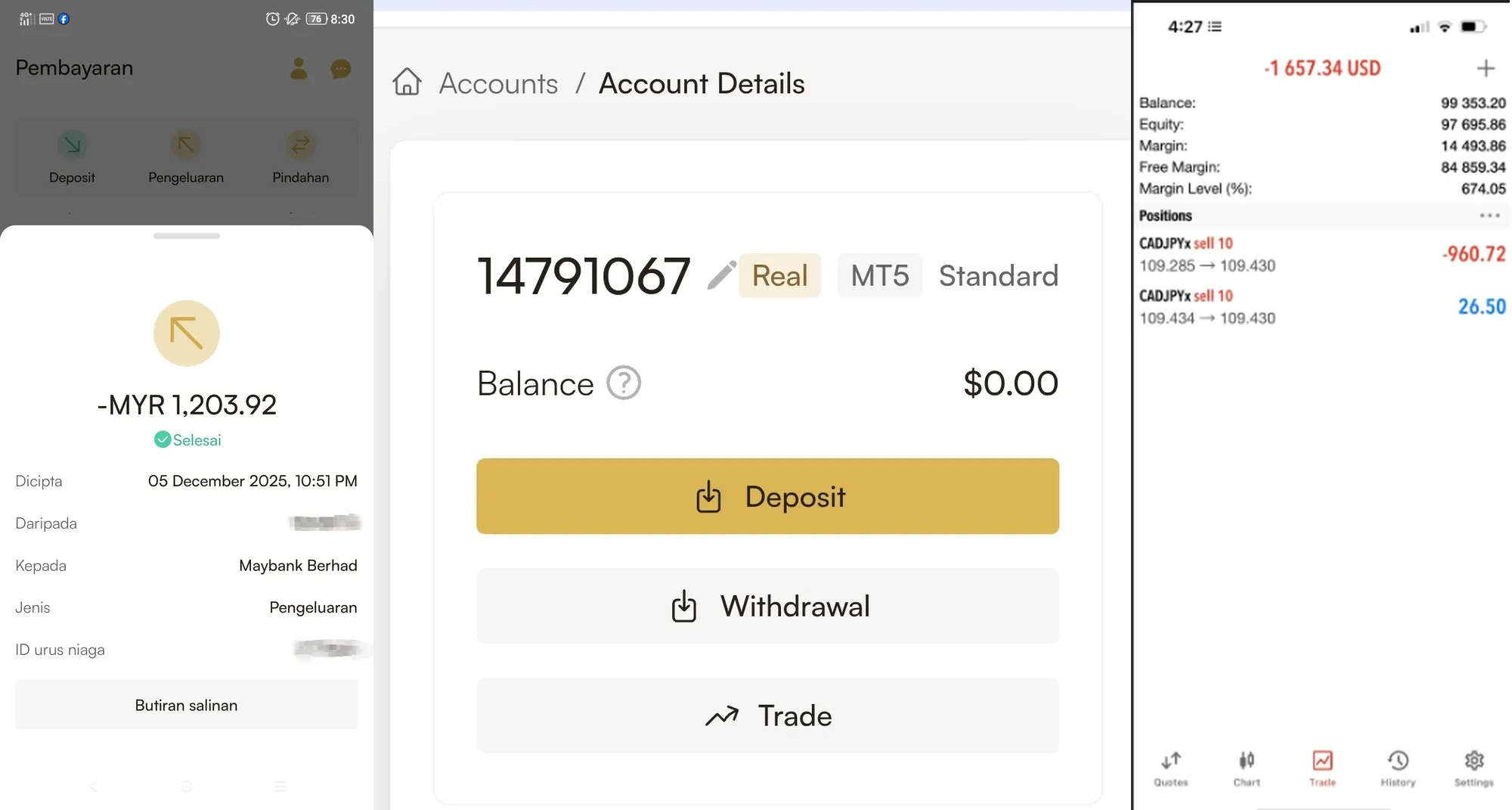This screenshot has width=1512, height=810.
Task: Open the profile person icon
Action: pyautogui.click(x=299, y=69)
